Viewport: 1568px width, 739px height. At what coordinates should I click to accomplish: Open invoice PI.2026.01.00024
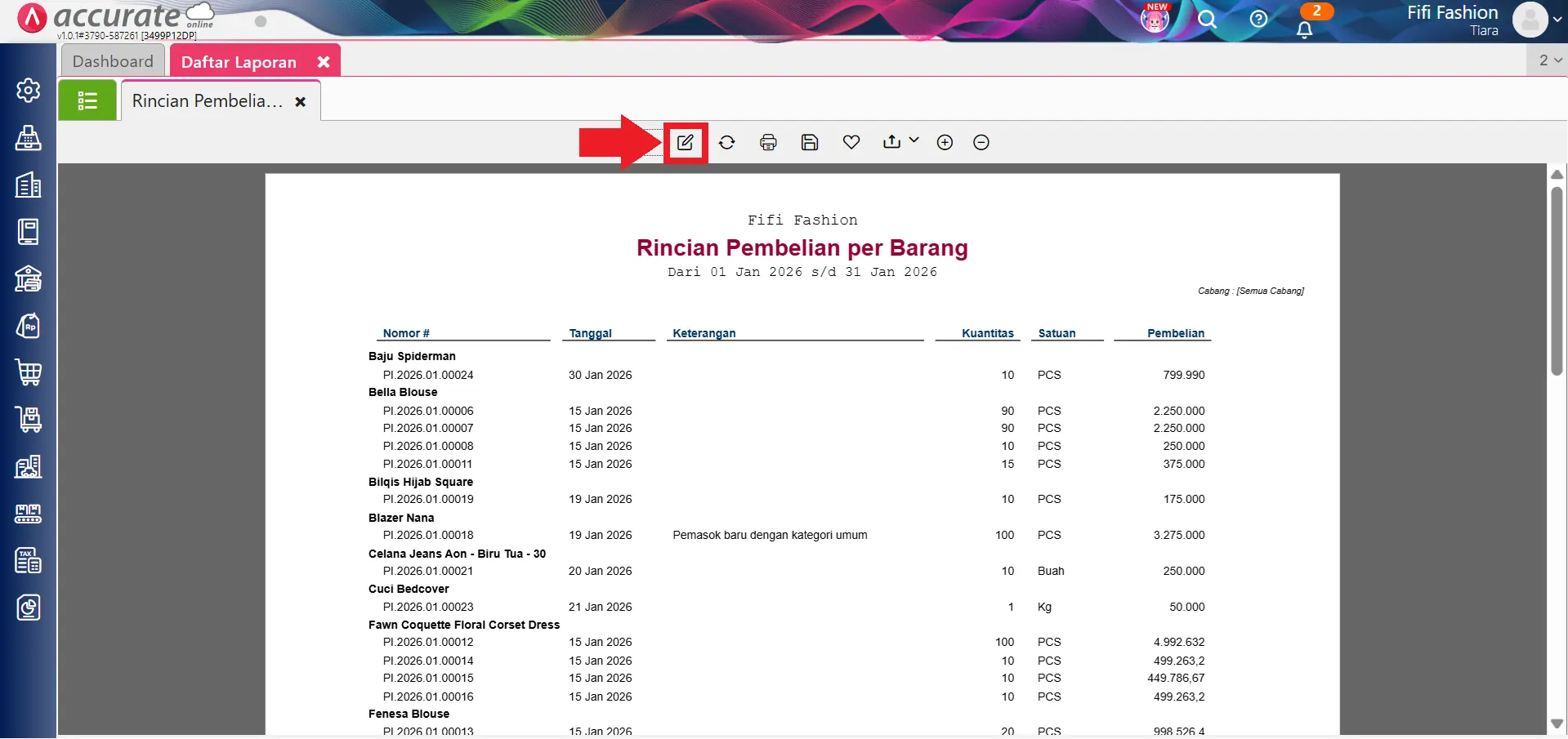click(x=428, y=375)
